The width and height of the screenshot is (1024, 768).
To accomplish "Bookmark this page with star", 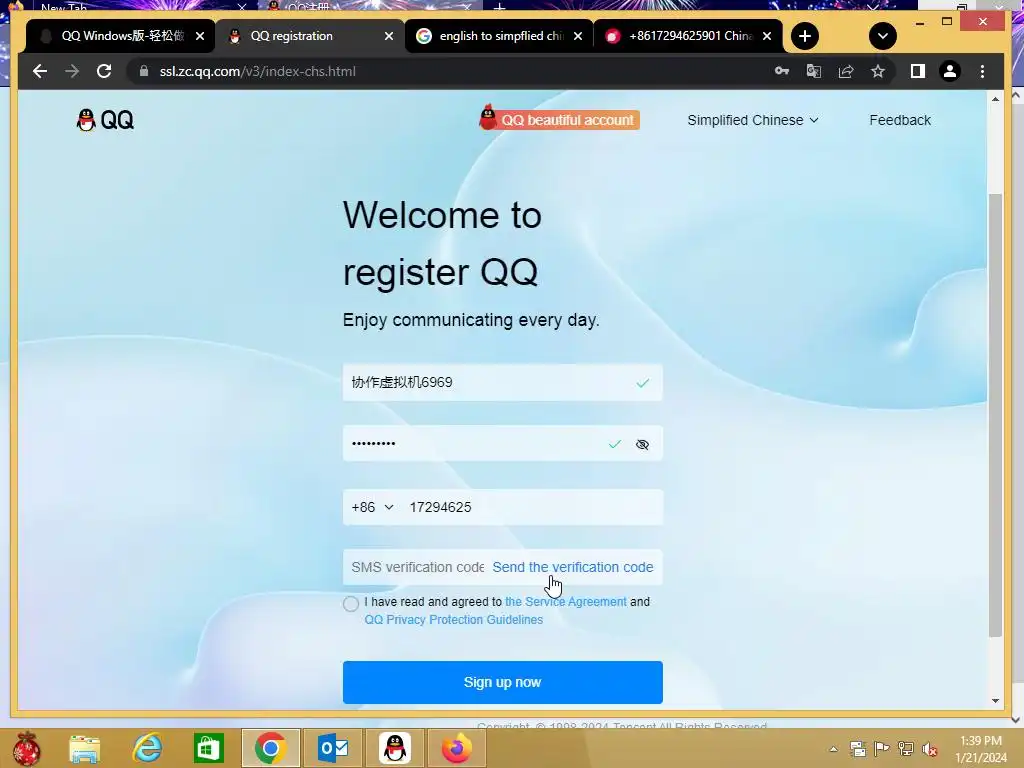I will click(878, 71).
